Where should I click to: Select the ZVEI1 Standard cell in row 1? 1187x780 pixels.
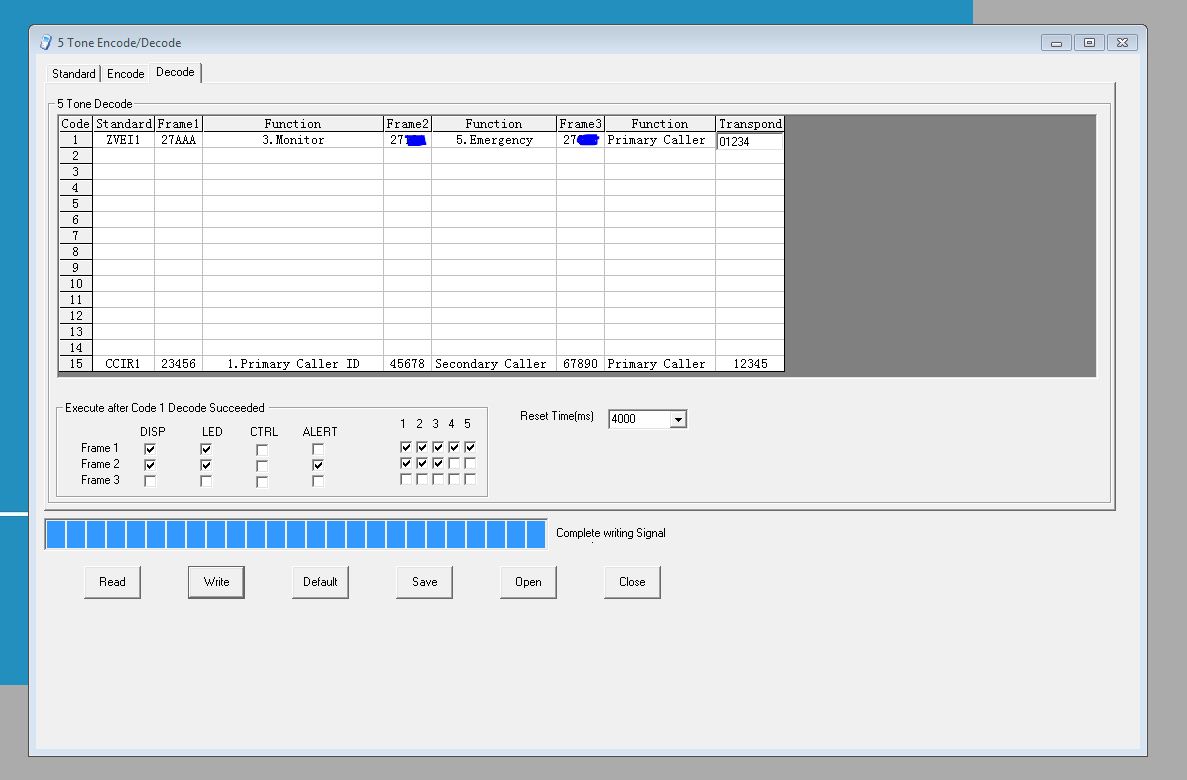(124, 141)
